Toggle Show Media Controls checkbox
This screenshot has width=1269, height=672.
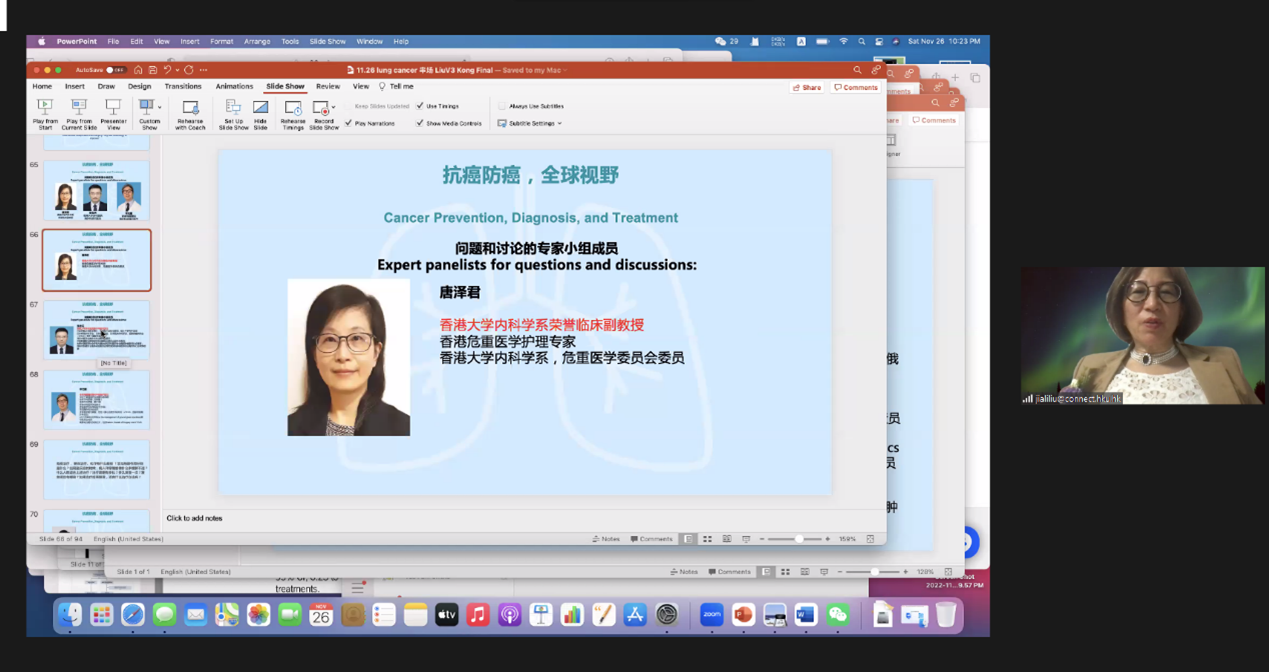(x=420, y=123)
